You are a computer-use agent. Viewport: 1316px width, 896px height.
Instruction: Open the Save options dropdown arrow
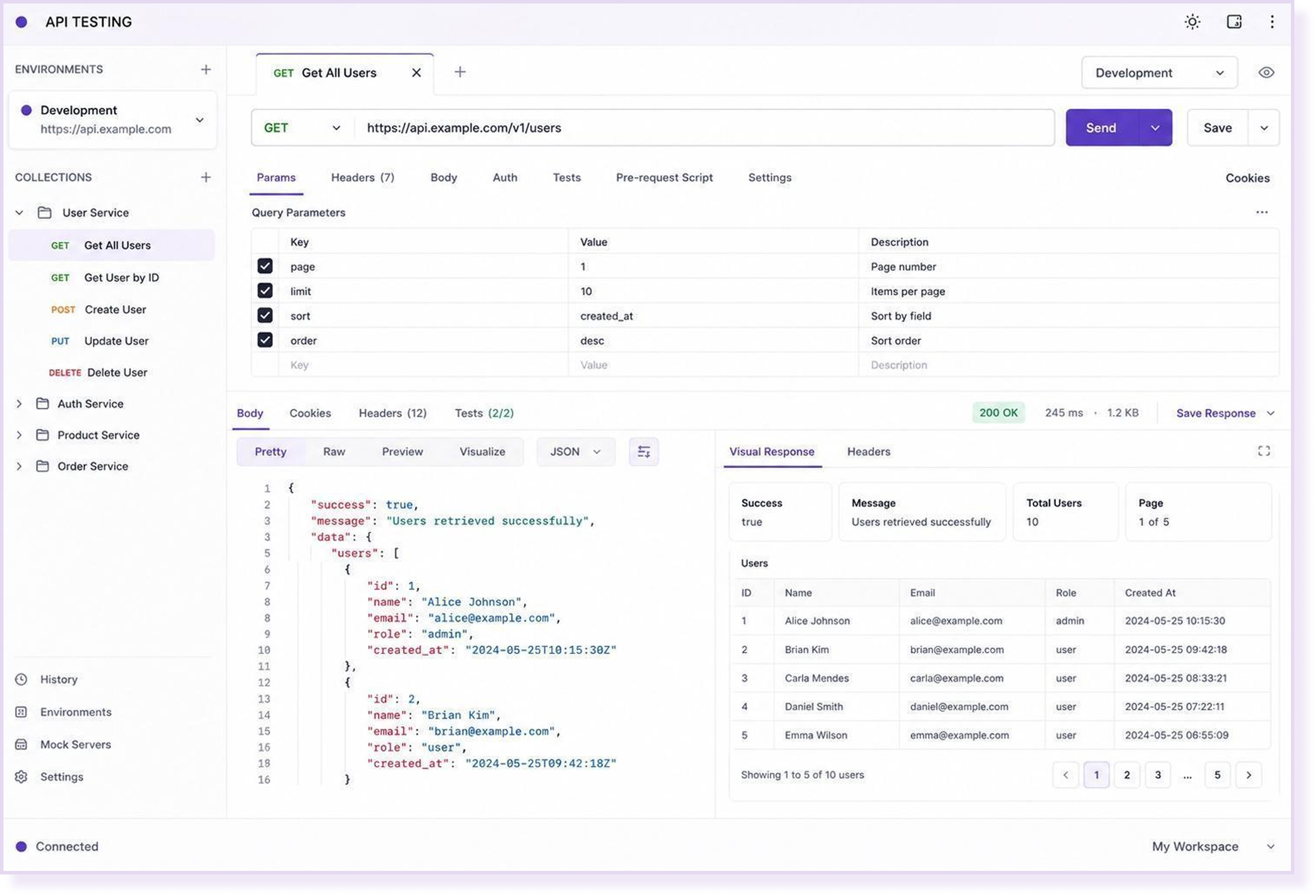[x=1263, y=128]
